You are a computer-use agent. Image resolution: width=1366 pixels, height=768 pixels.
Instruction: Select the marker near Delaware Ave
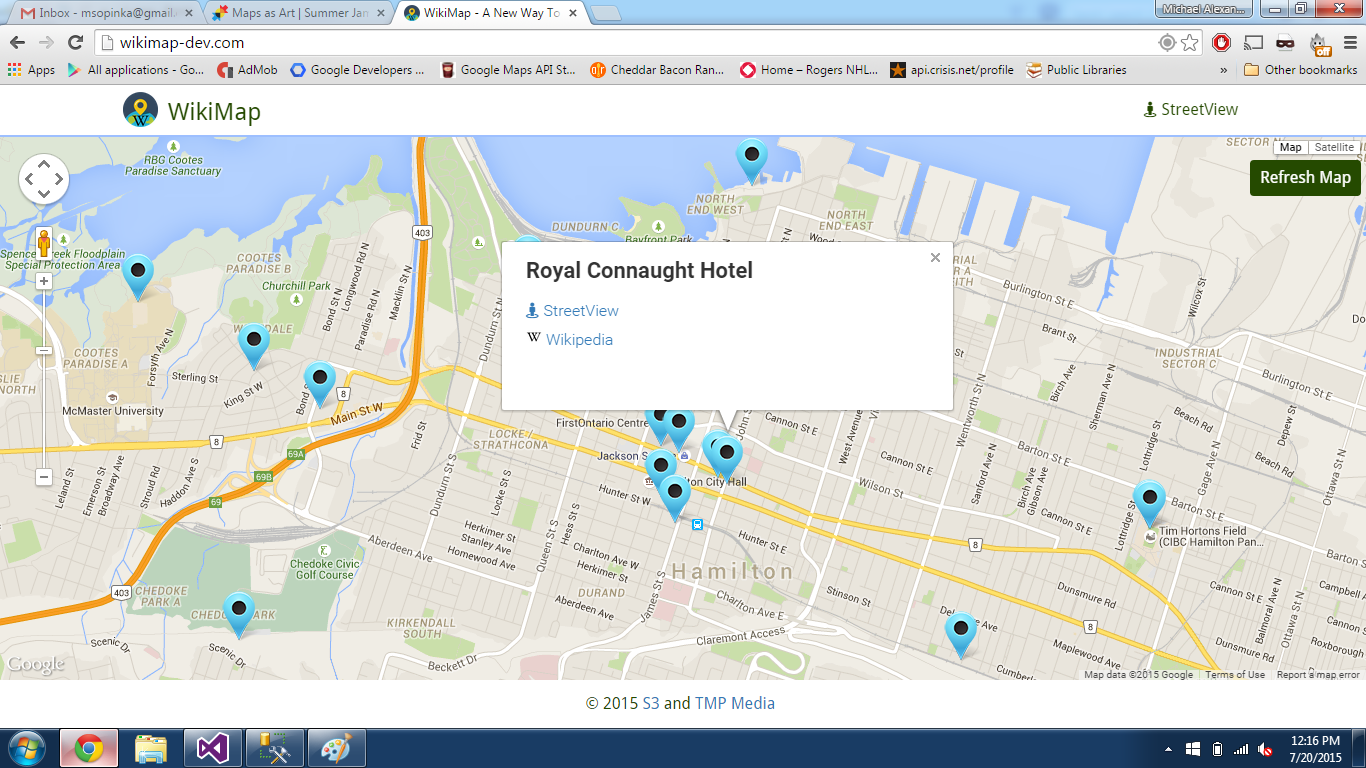tap(961, 635)
